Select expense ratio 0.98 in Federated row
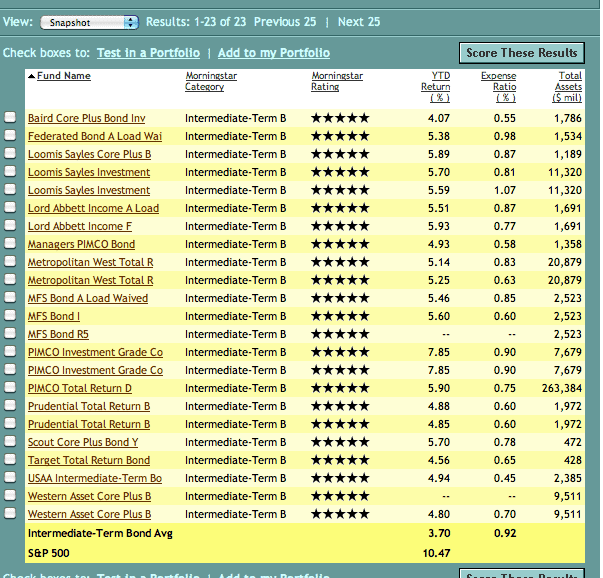 click(505, 136)
